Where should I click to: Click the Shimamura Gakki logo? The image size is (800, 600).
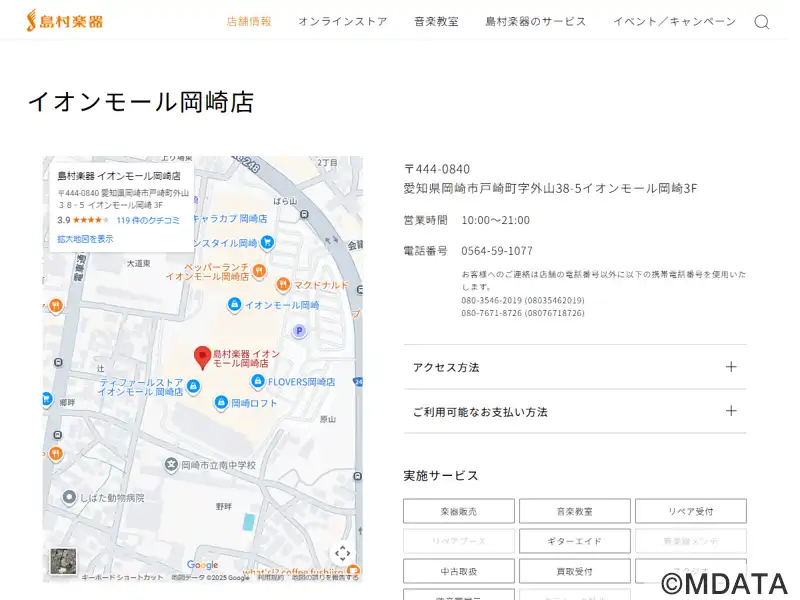[65, 20]
